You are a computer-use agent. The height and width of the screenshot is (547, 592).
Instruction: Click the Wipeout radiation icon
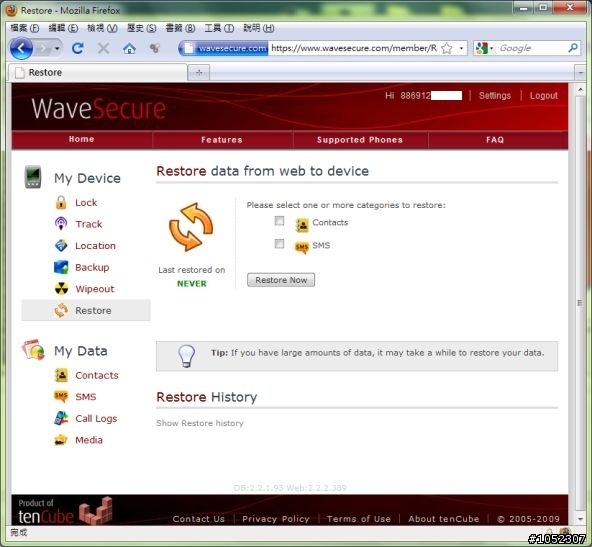pos(61,288)
